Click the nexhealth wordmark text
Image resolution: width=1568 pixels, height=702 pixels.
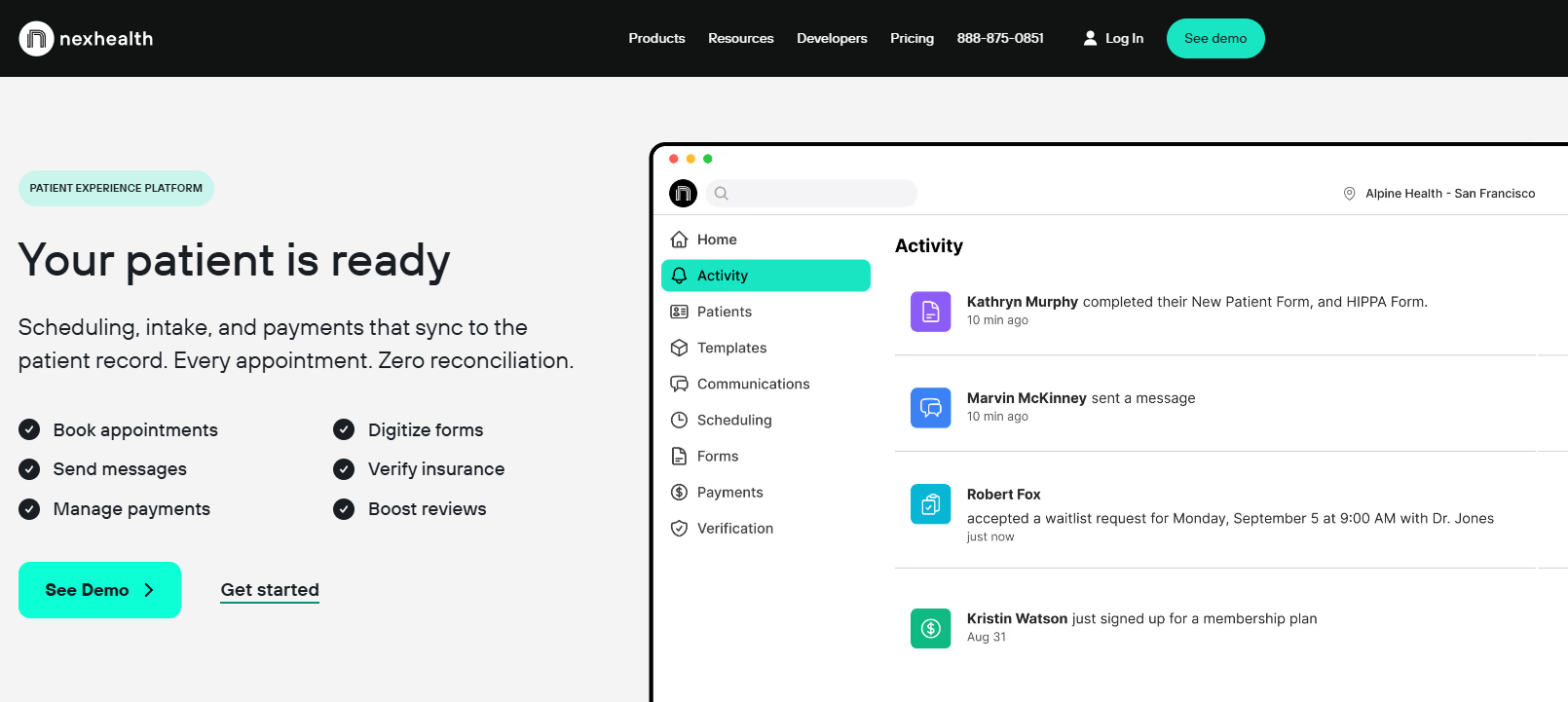(x=106, y=39)
